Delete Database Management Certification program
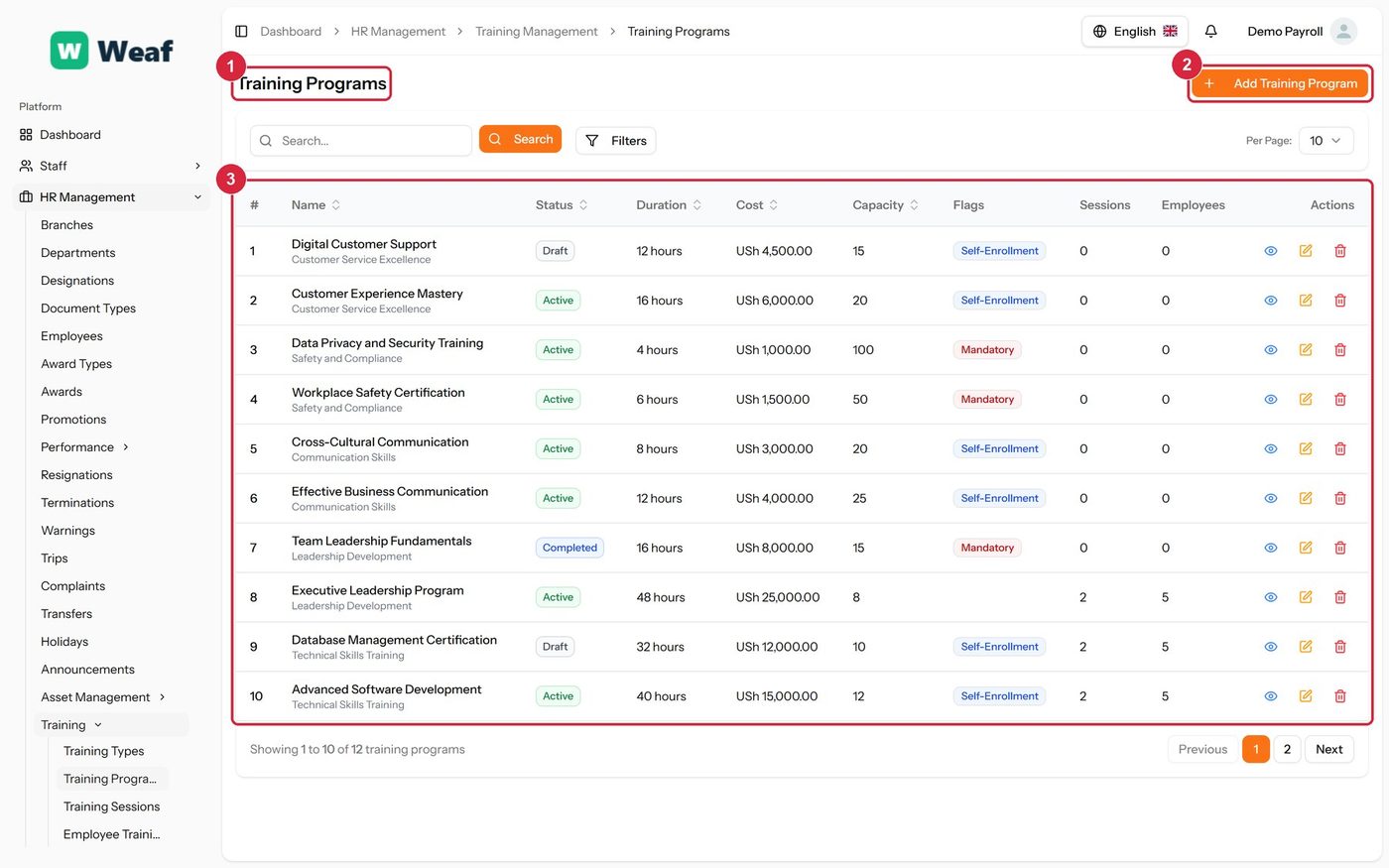The width and height of the screenshot is (1389, 868). [1340, 647]
